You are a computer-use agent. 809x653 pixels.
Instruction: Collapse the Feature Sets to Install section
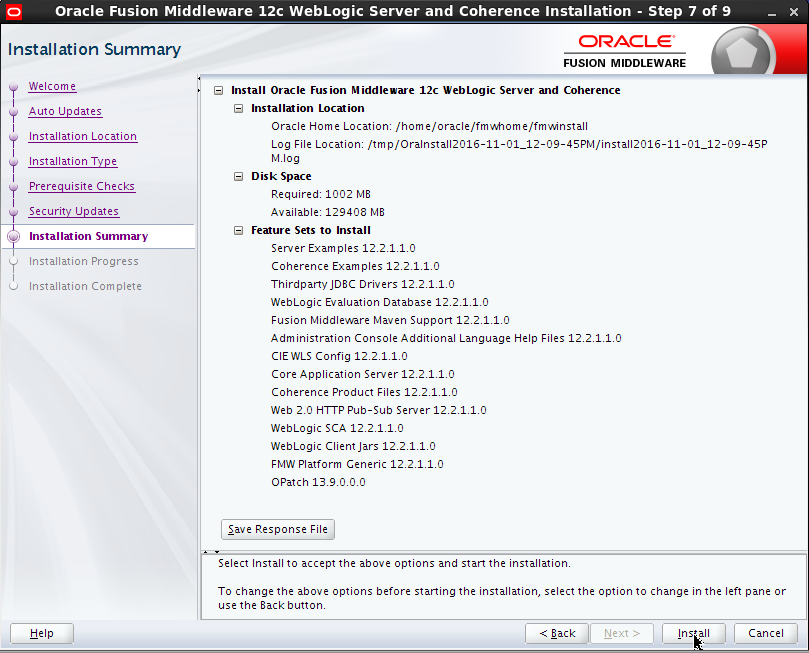pyautogui.click(x=238, y=231)
